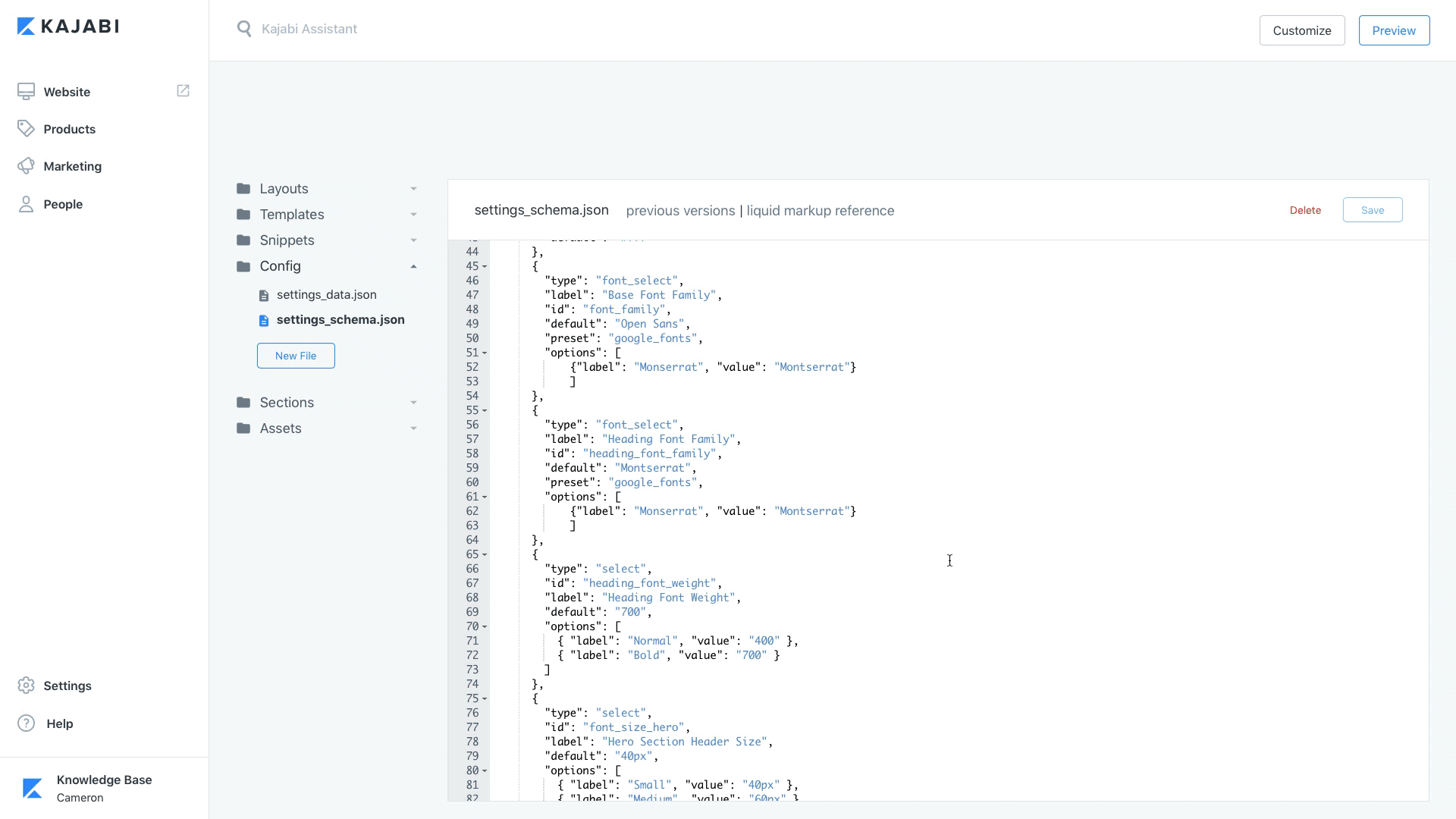Click the Settings gear icon

26,686
